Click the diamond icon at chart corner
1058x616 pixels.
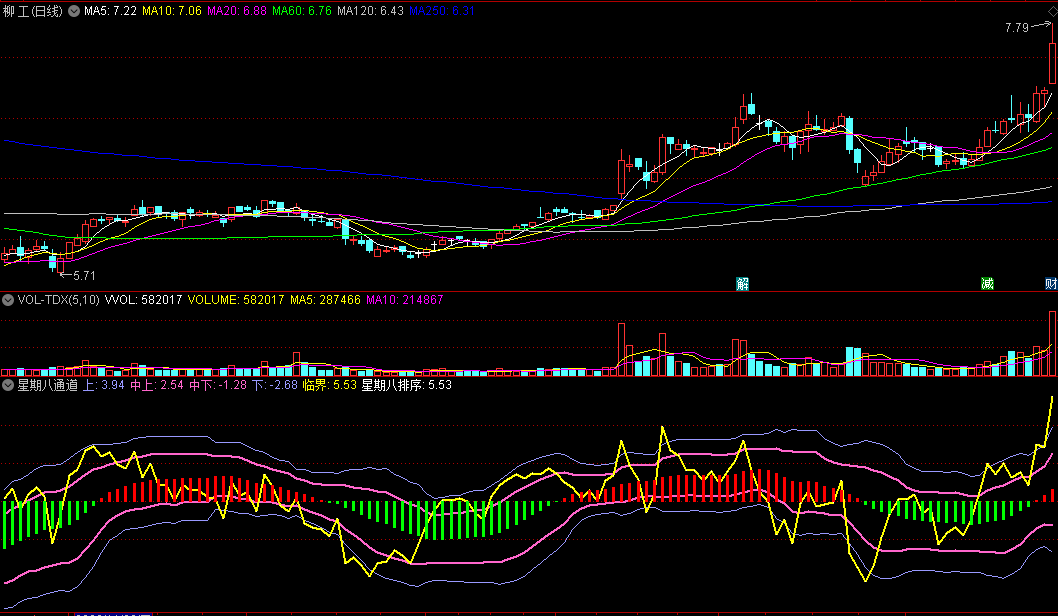(1052, 13)
